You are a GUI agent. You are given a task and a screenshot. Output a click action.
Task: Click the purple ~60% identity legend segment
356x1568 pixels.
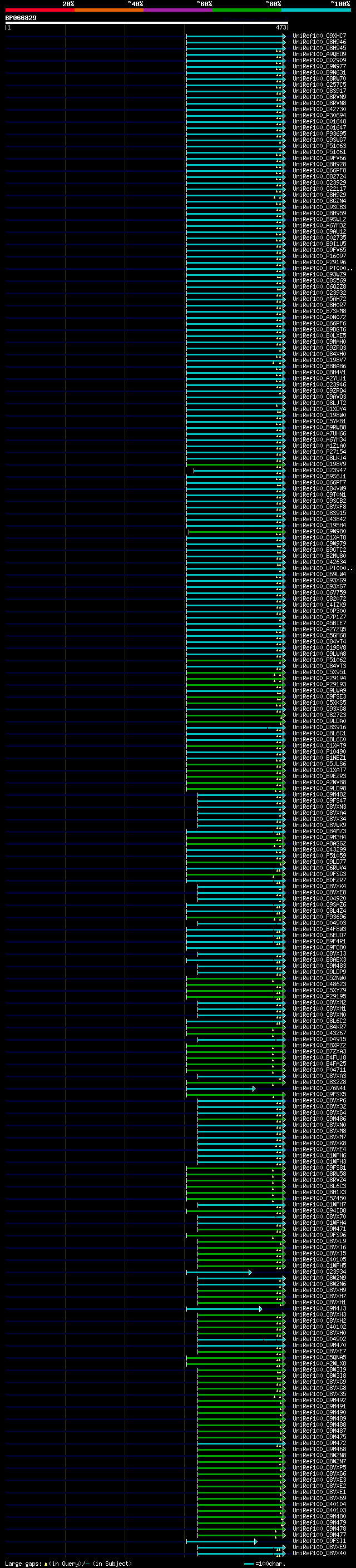tap(179, 10)
